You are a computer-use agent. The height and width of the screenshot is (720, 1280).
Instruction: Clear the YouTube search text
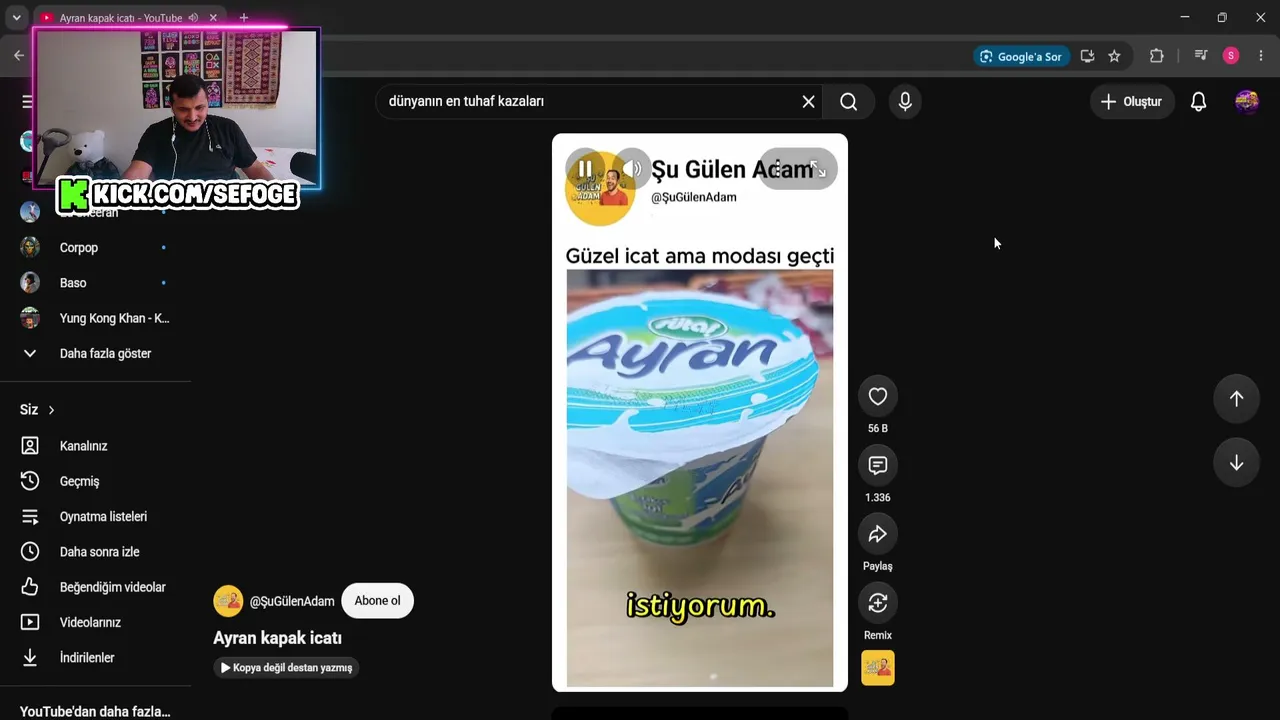[x=809, y=101]
